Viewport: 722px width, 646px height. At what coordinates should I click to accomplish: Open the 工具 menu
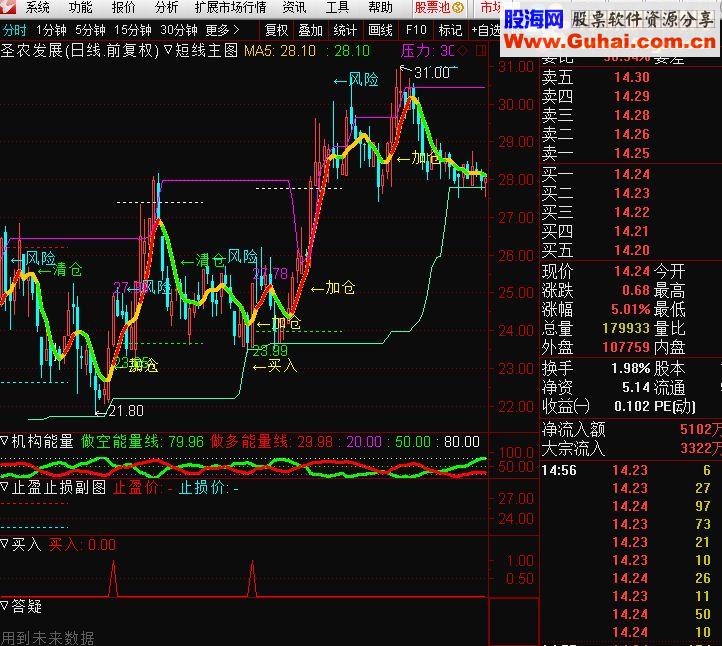pos(338,7)
